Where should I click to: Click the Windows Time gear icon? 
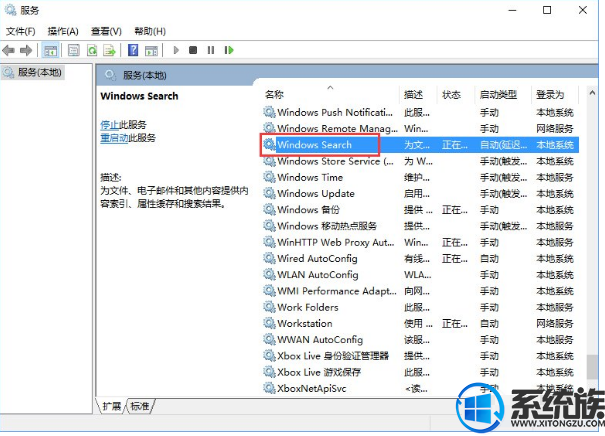269,177
